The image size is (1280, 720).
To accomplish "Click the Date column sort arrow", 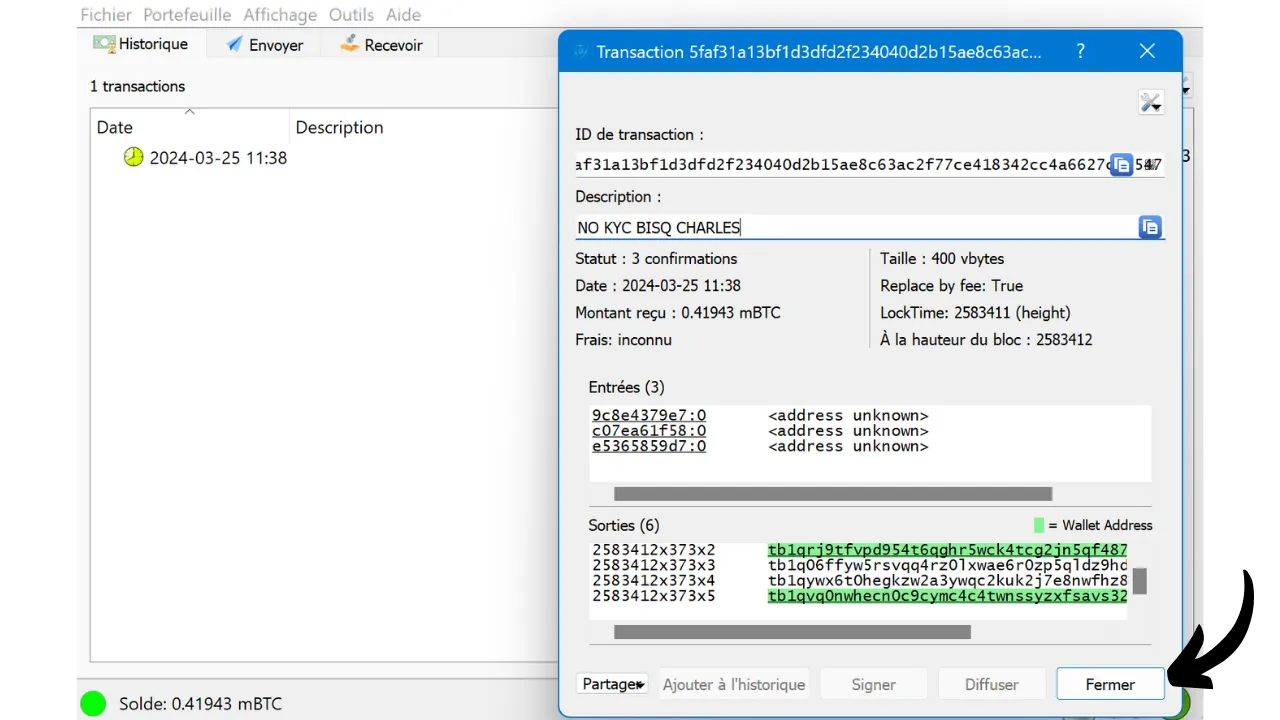I will pyautogui.click(x=189, y=111).
